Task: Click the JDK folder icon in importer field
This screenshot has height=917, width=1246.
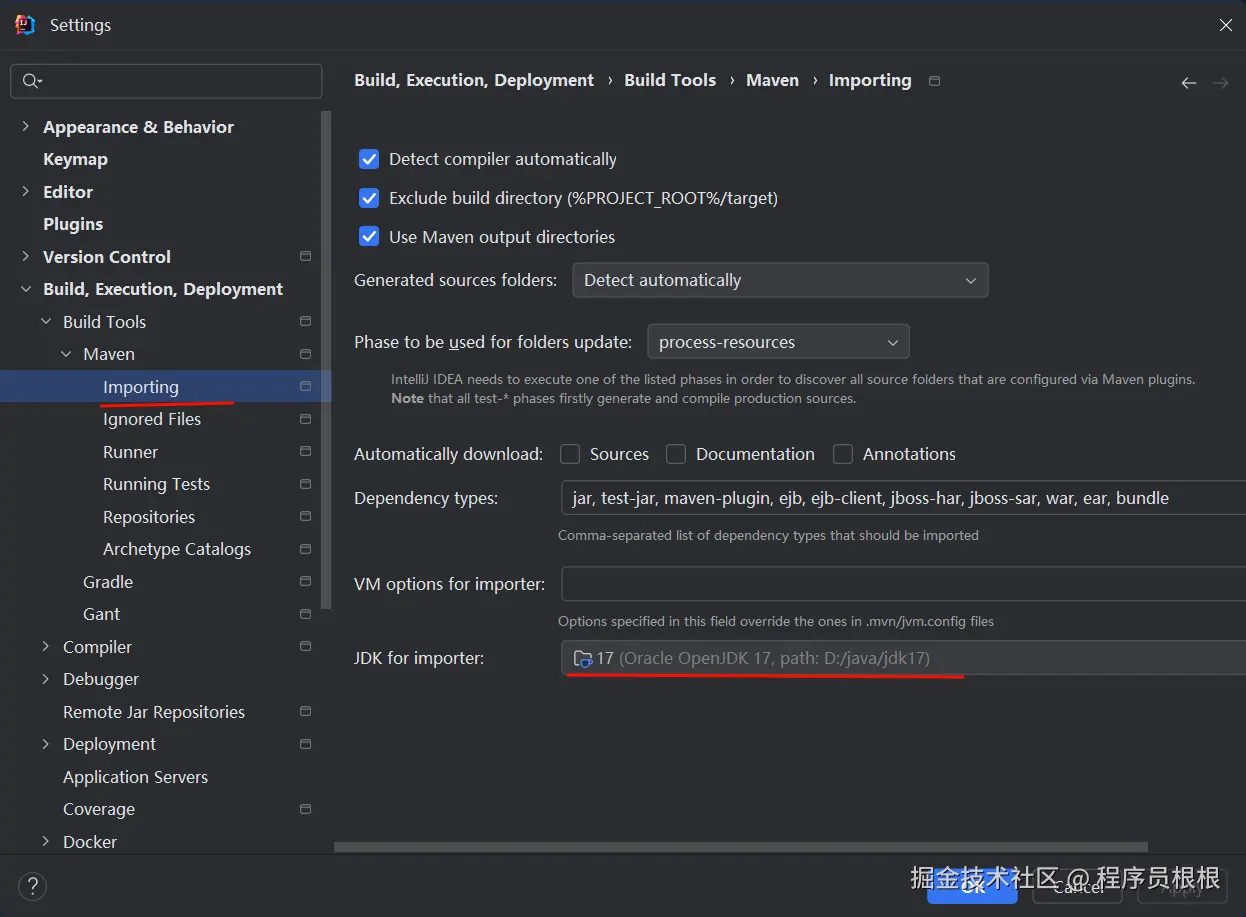Action: (x=582, y=659)
